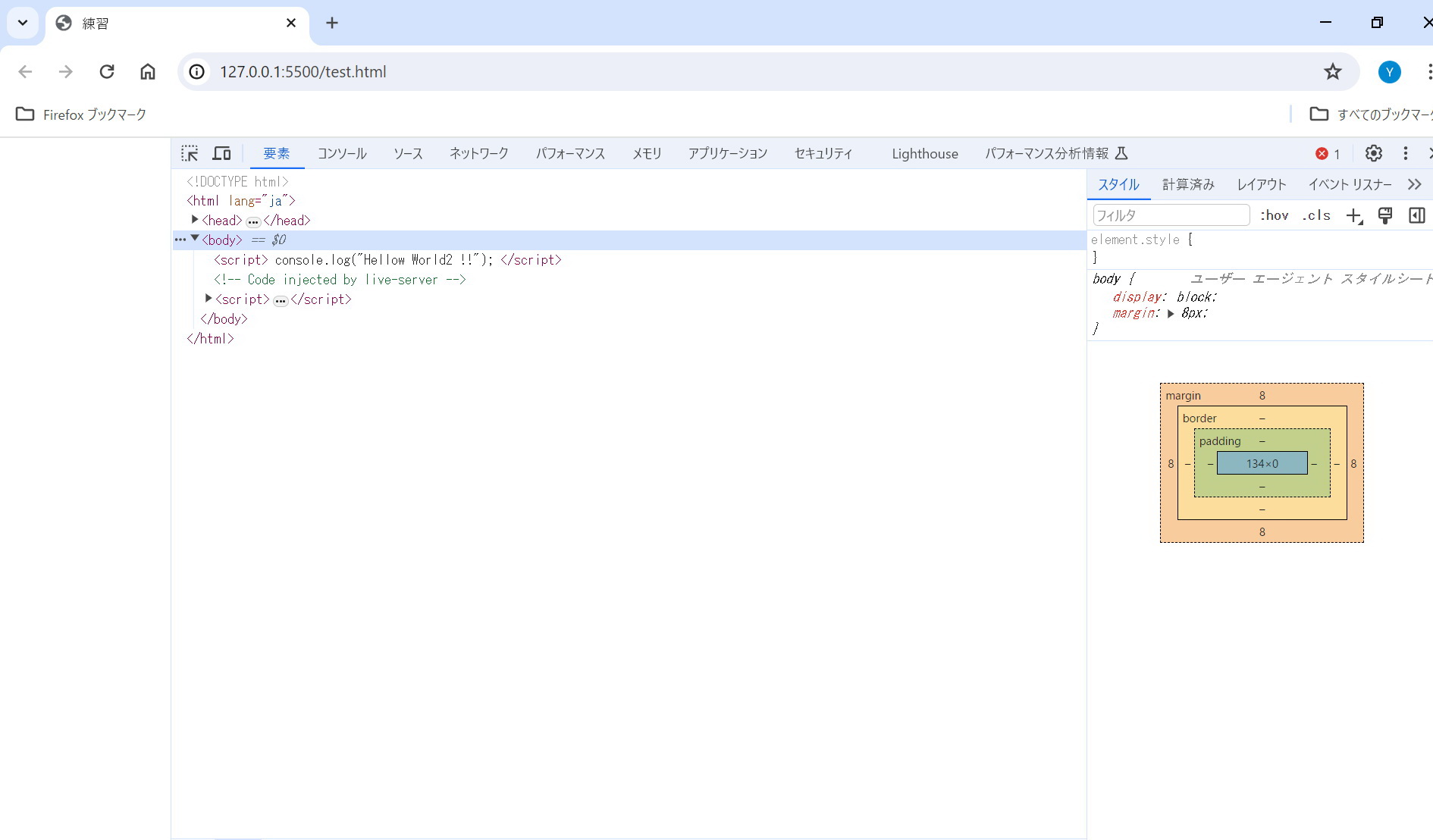This screenshot has width=1433, height=840.
Task: Click the styles フィルタ input field
Action: coord(1171,215)
